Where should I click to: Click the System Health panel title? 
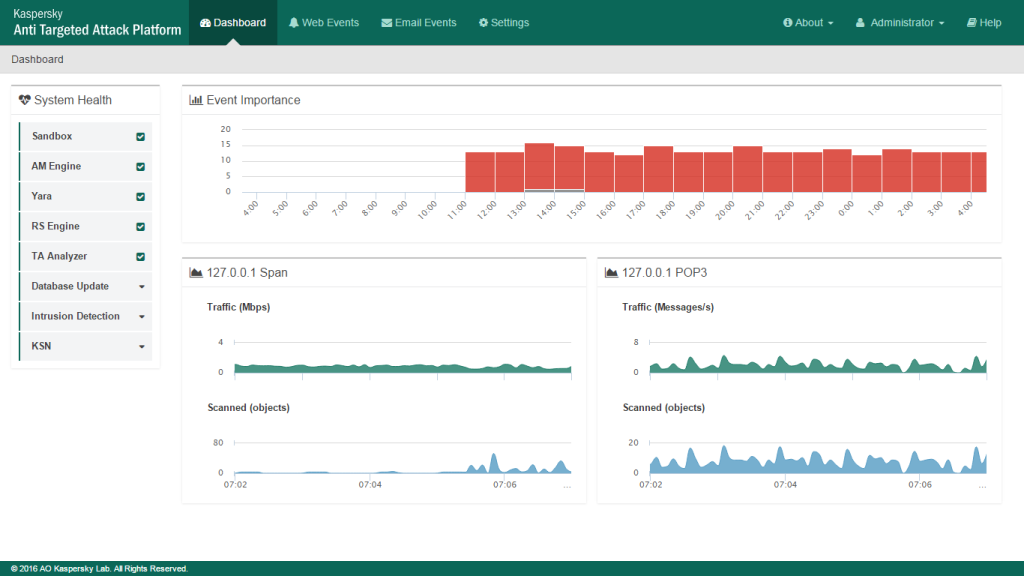pos(72,100)
